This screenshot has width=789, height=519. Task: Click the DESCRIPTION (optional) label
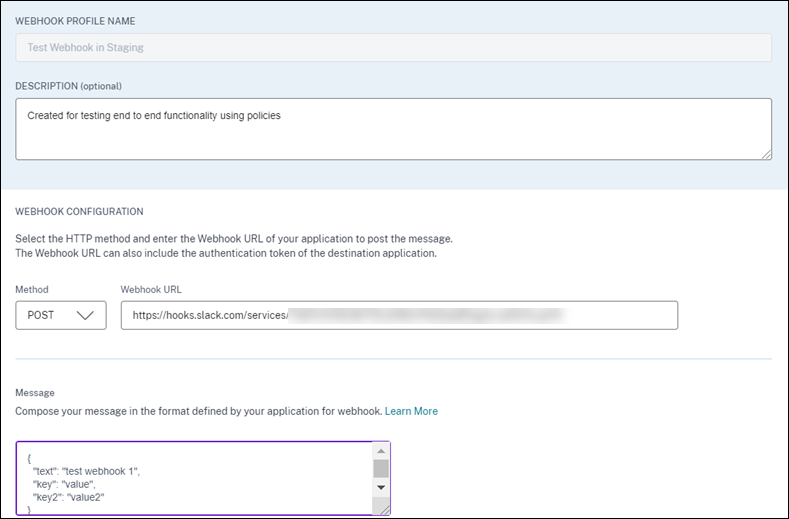pyautogui.click(x=68, y=86)
